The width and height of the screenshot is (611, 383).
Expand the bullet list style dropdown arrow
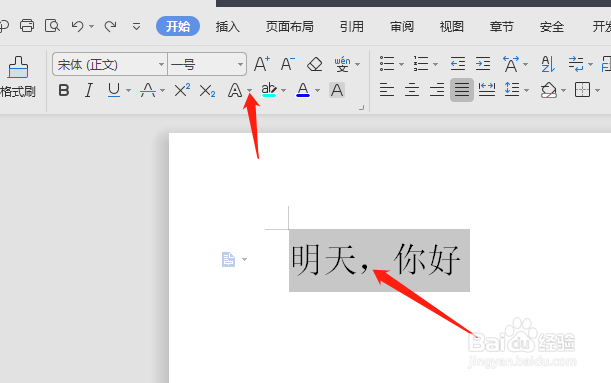(x=401, y=64)
